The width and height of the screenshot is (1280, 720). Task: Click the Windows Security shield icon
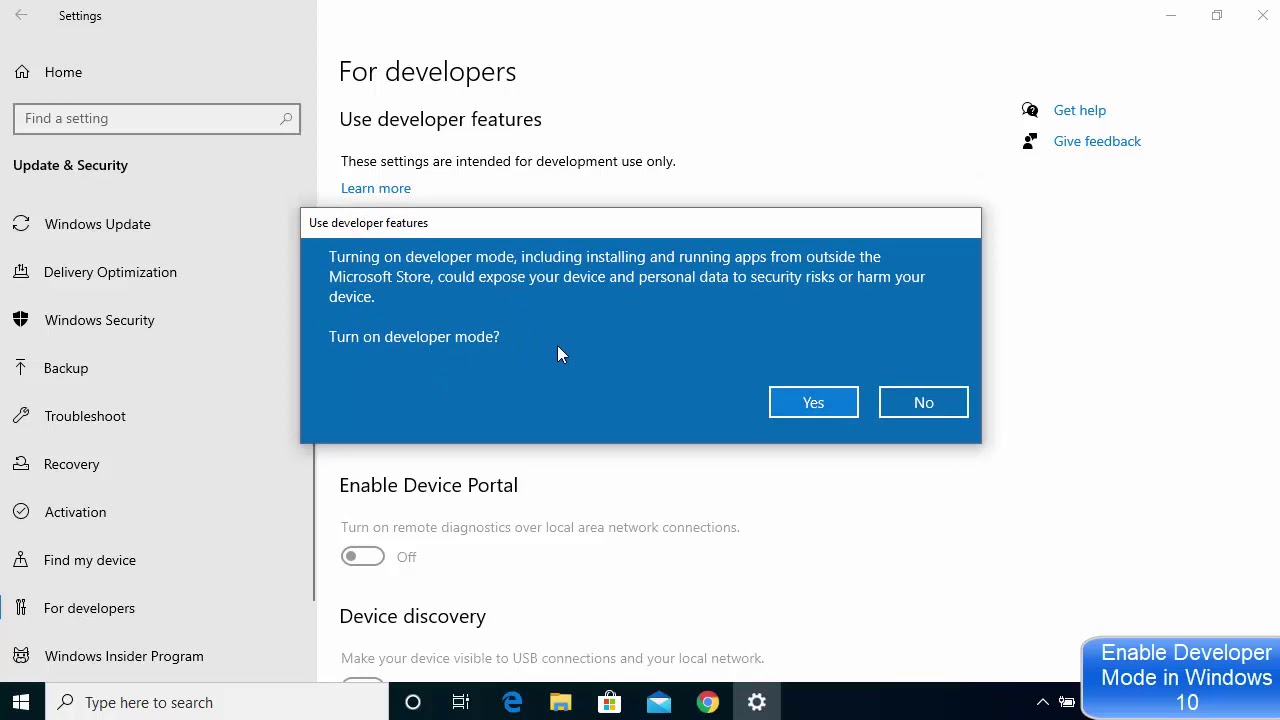click(21, 320)
